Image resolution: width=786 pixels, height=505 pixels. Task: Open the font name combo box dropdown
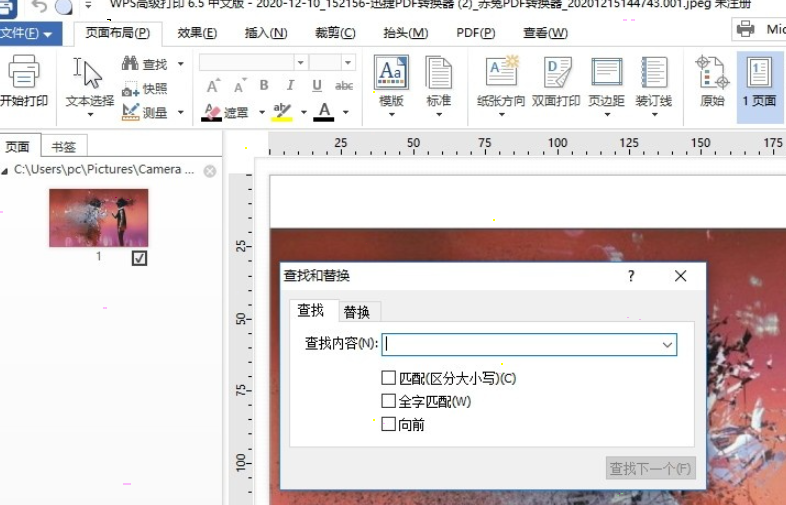click(x=300, y=63)
